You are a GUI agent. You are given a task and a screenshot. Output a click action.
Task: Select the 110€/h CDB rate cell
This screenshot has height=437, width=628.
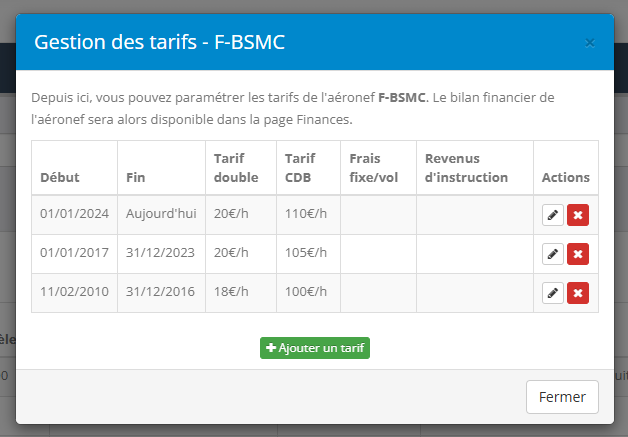(x=308, y=215)
